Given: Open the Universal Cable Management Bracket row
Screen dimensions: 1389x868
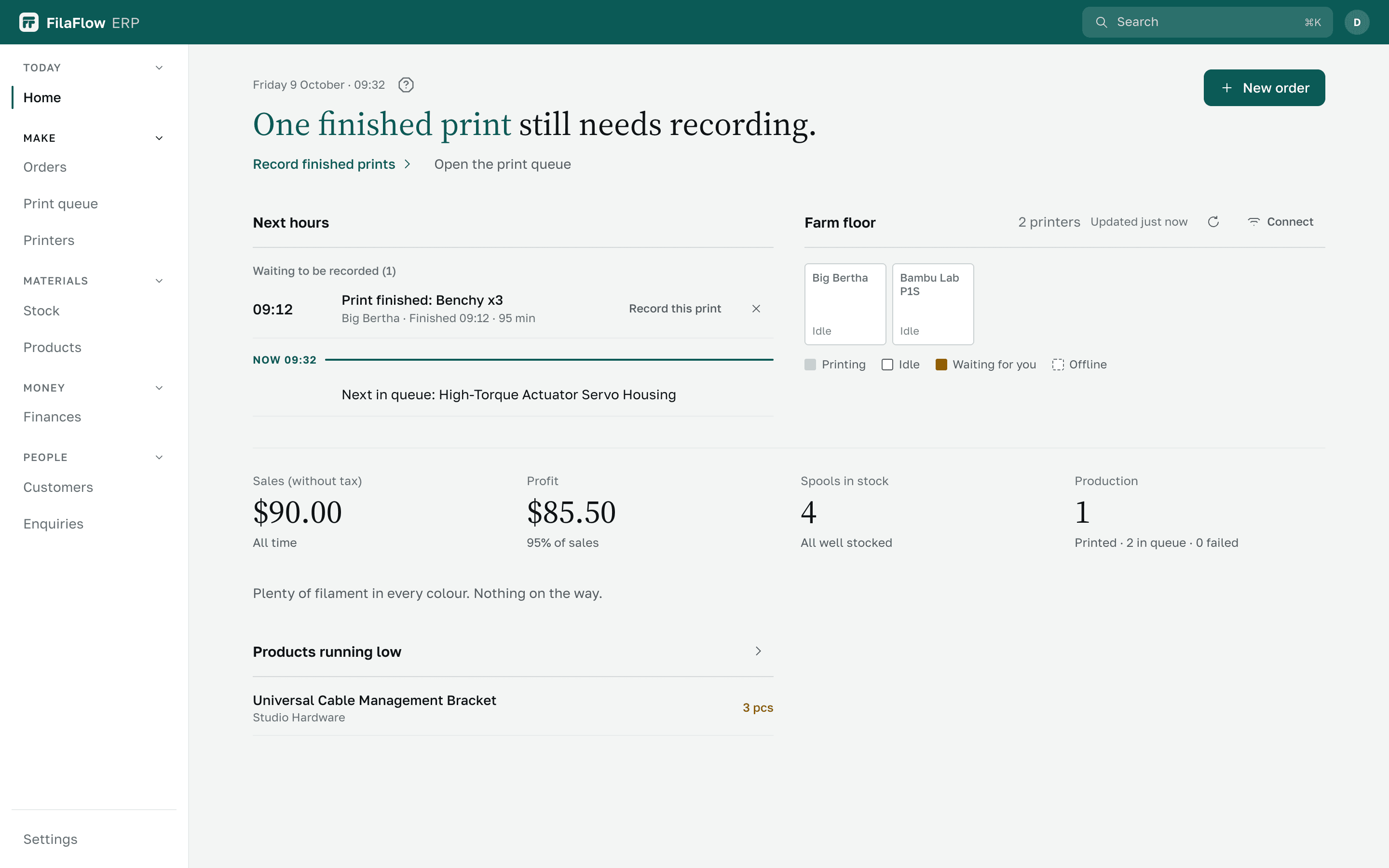Looking at the screenshot, I should click(513, 708).
